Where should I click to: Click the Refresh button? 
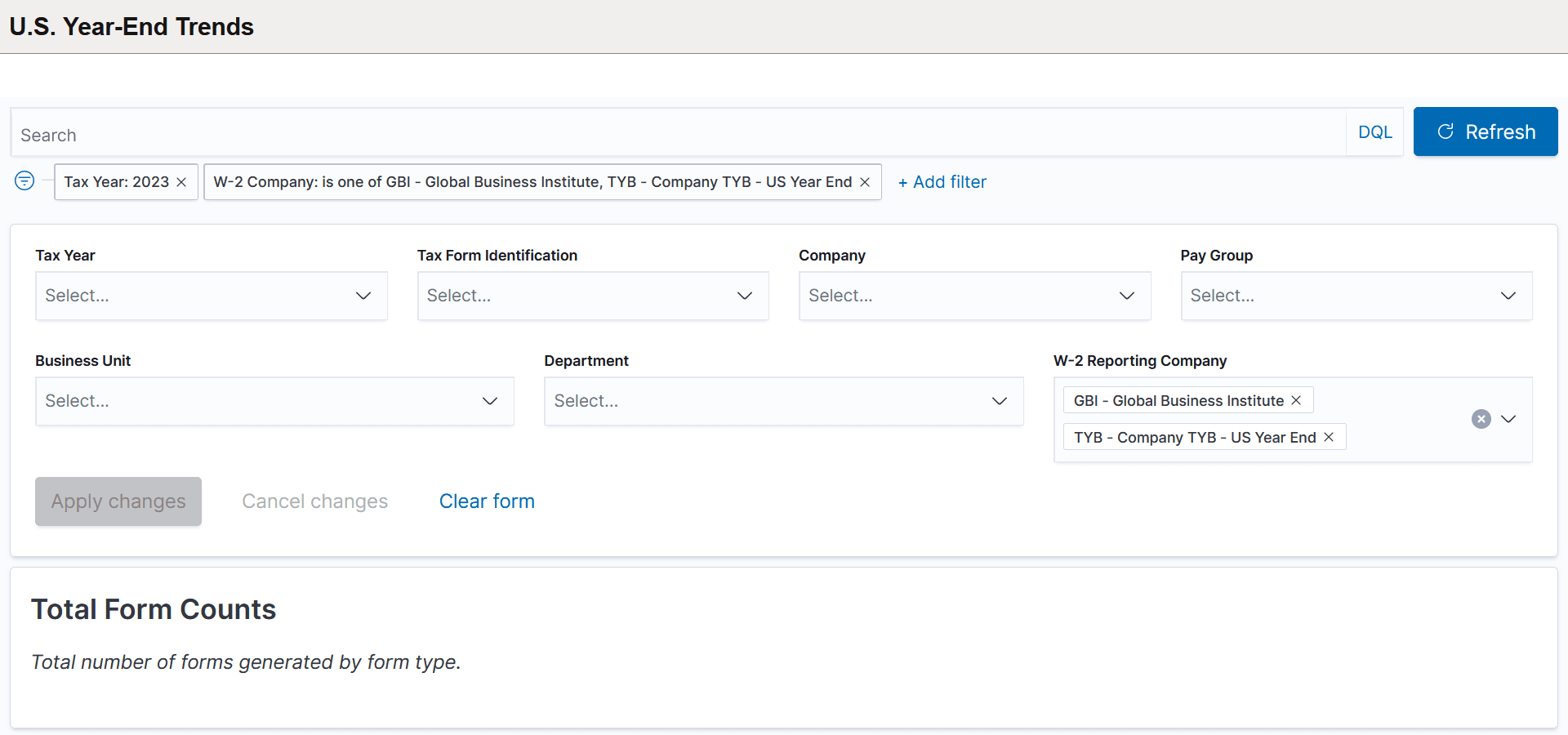click(1485, 131)
